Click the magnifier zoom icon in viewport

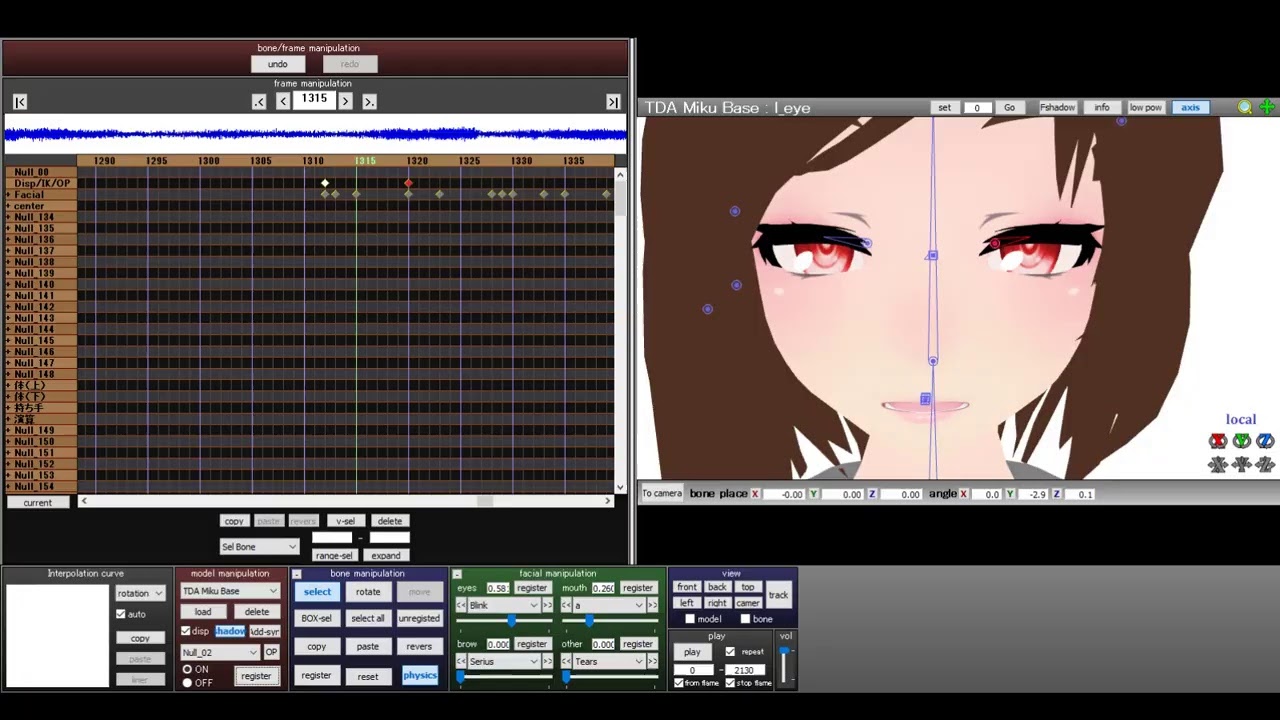point(1245,107)
